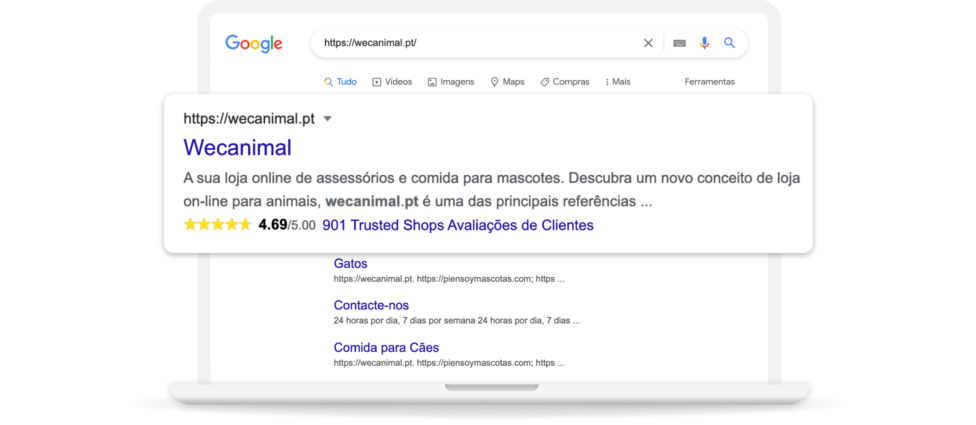Click the 'A sua loja online' description text
This screenshot has width=976, height=425.
coord(492,190)
